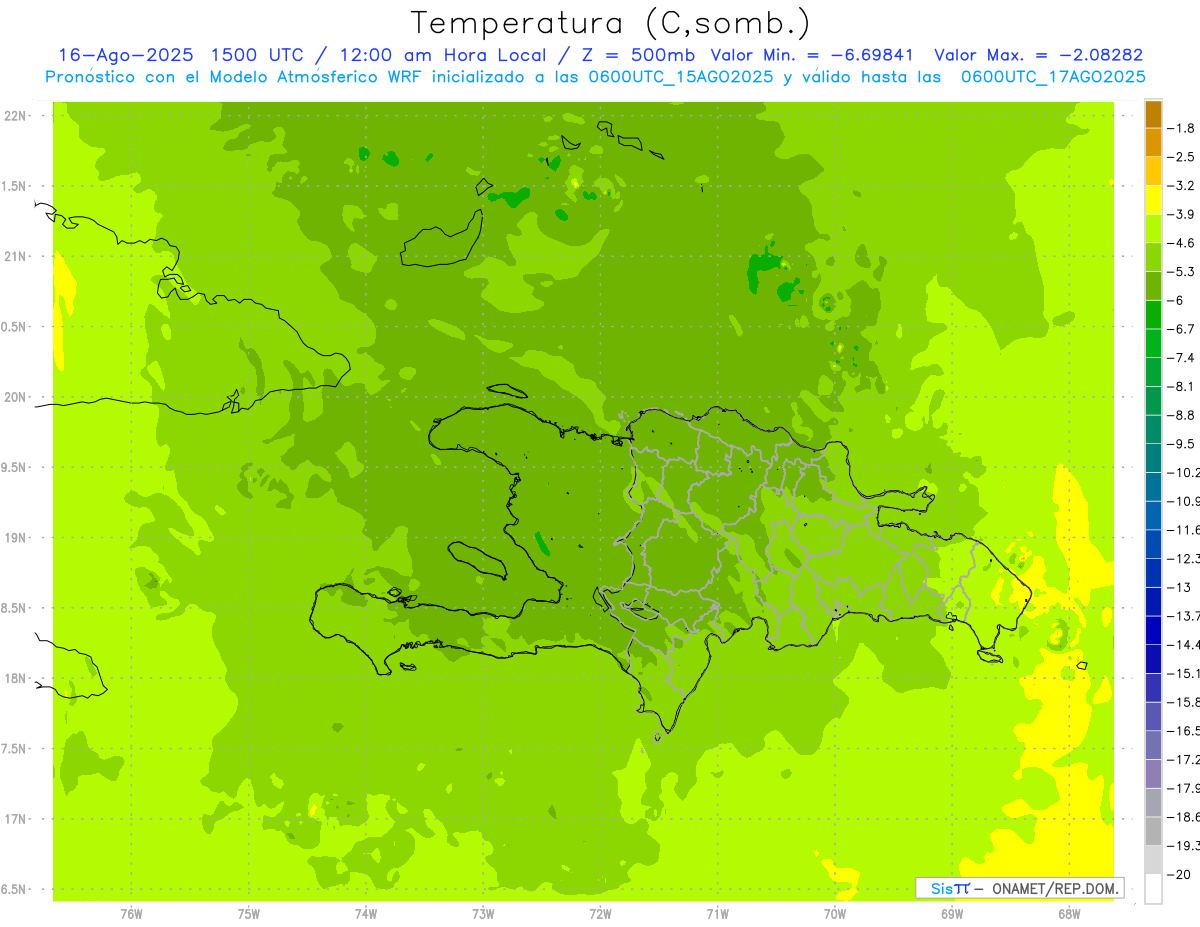Viewport: 1200px width, 927px height.
Task: Select the date '16-Ago-2025' in the header
Action: (x=124, y=55)
